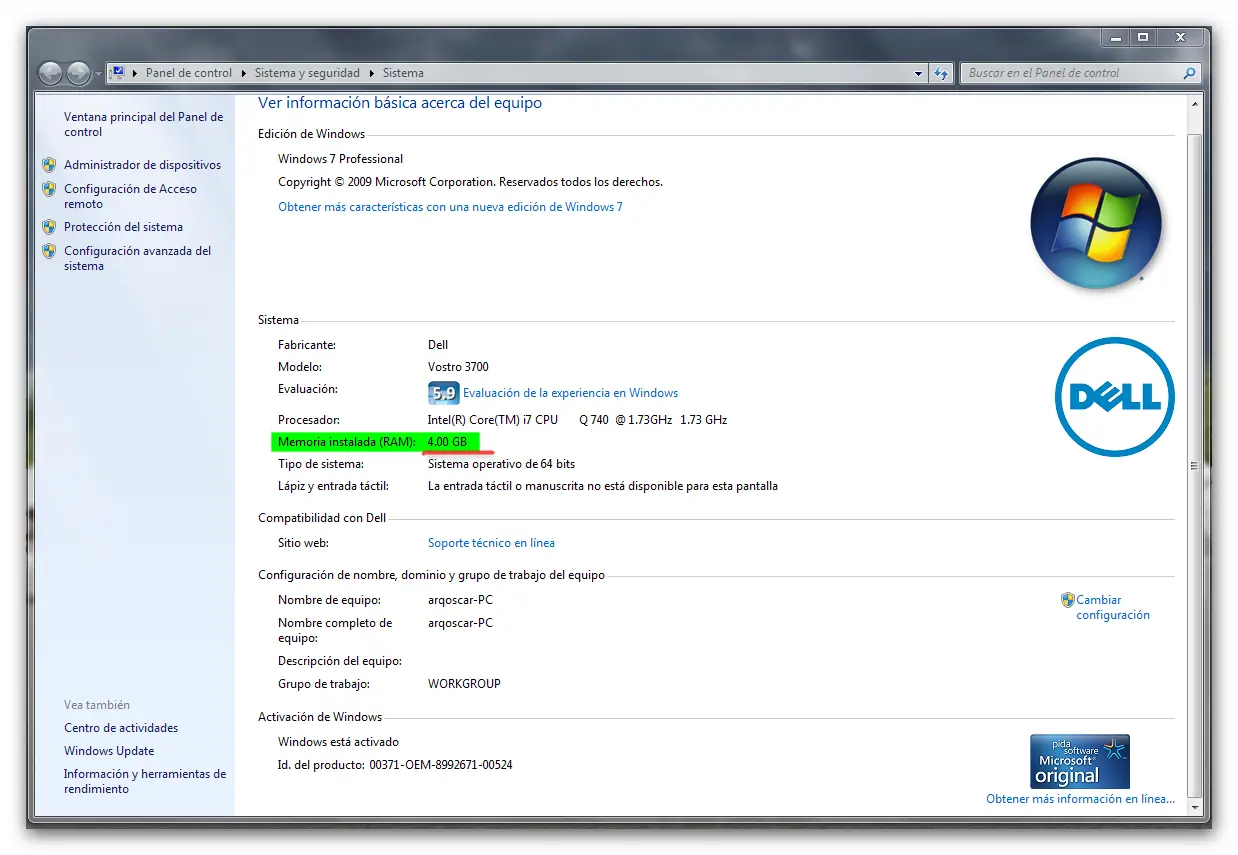This screenshot has height=855, width=1238.
Task: Click 'Obtener más características con una nueva edición' link
Action: pyautogui.click(x=450, y=207)
